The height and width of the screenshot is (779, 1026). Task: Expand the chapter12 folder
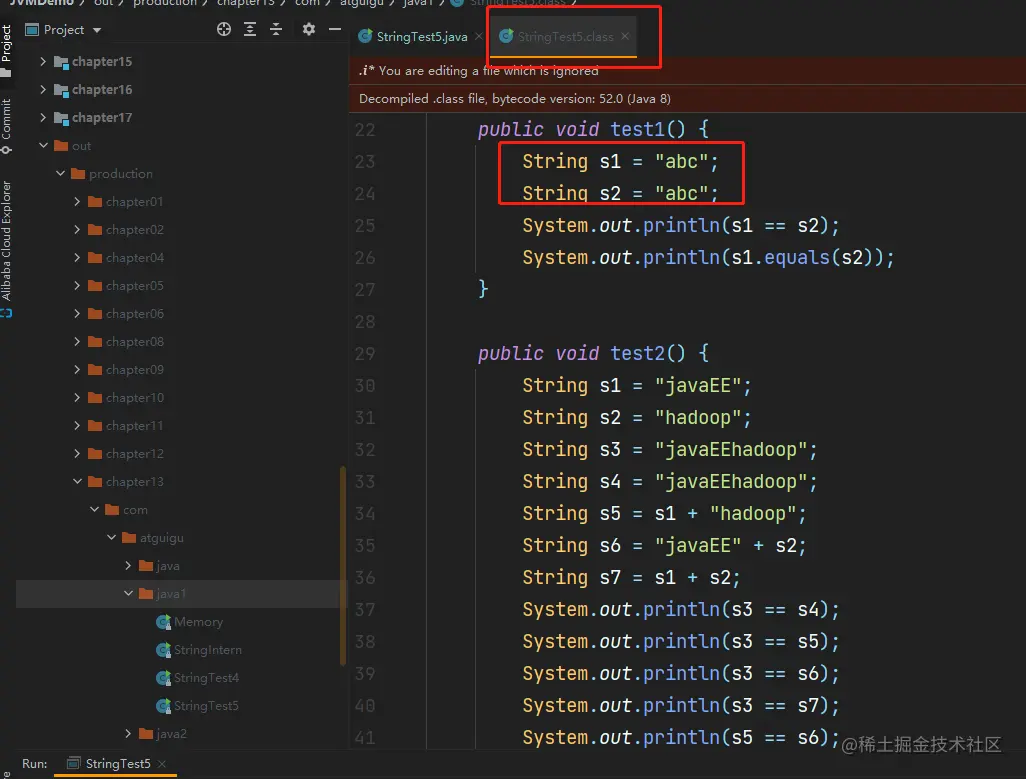click(x=77, y=454)
